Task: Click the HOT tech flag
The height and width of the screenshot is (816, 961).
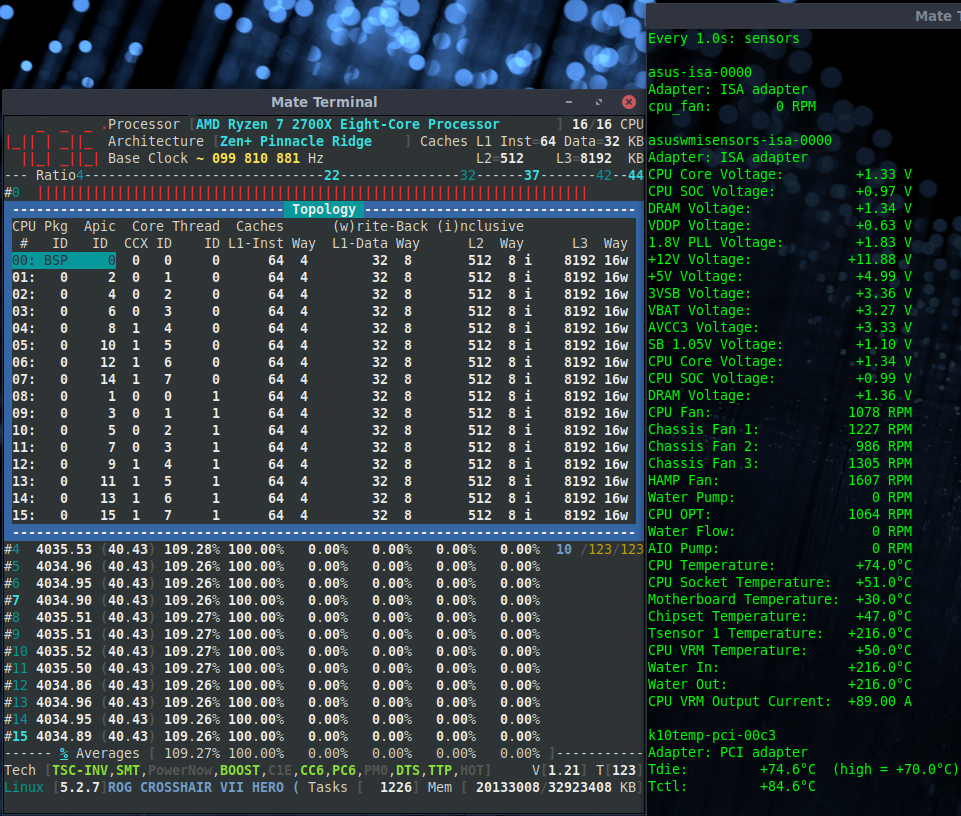Action: coord(472,771)
